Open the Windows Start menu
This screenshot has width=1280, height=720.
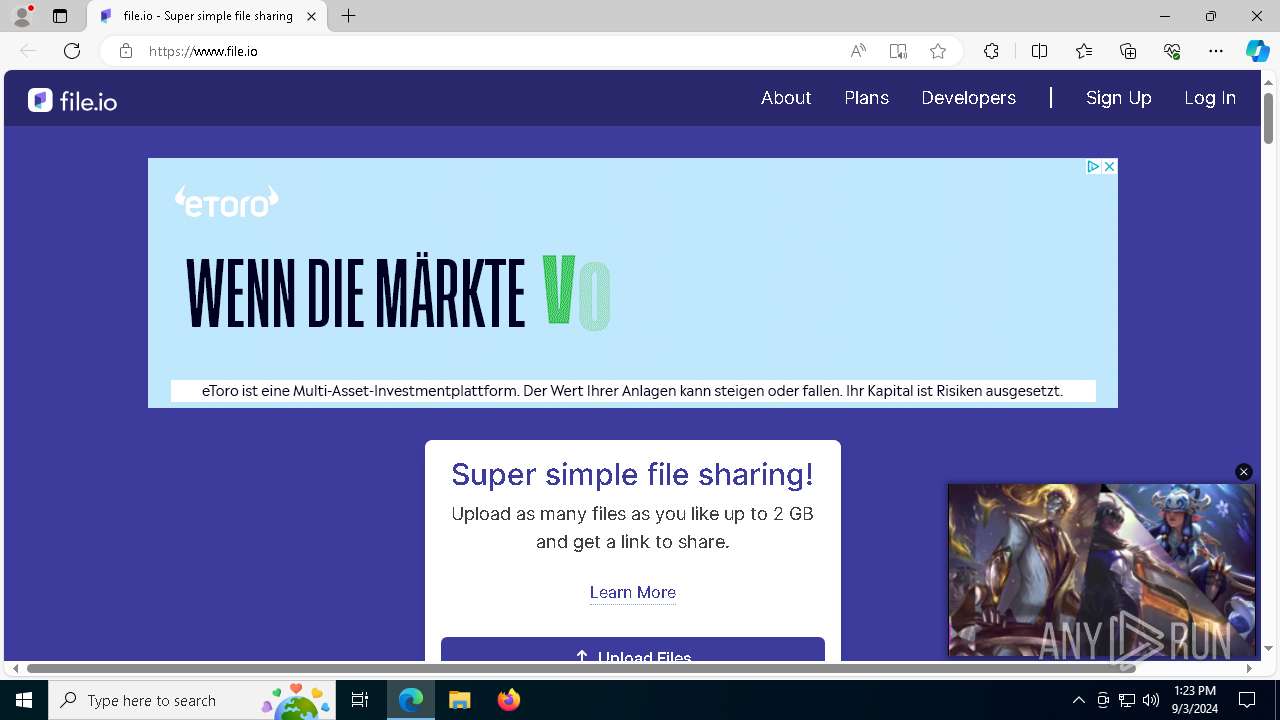(24, 700)
